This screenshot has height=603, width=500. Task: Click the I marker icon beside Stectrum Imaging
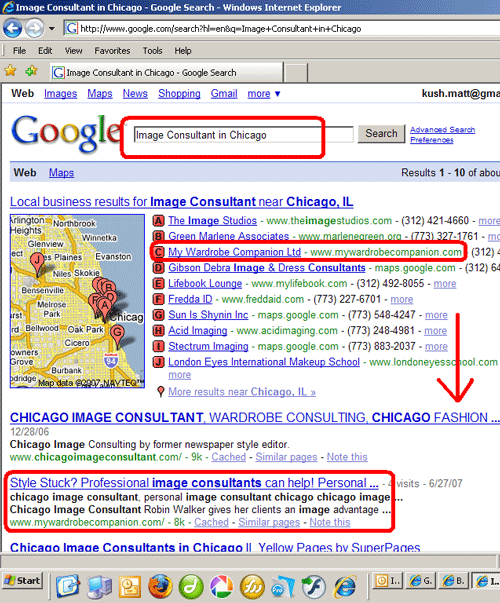(x=158, y=346)
